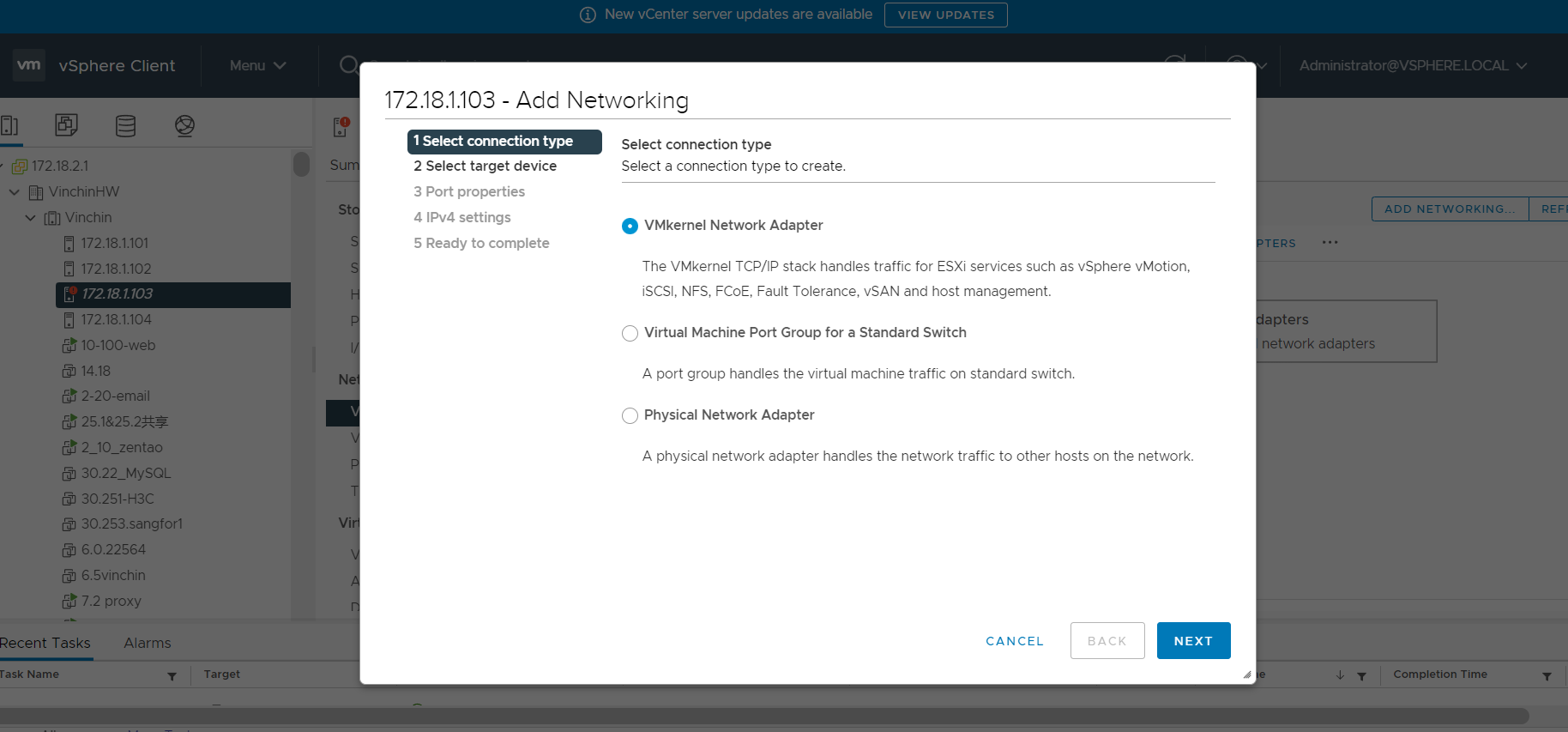Click the info icon in the update banner
The height and width of the screenshot is (732, 1568).
[588, 15]
